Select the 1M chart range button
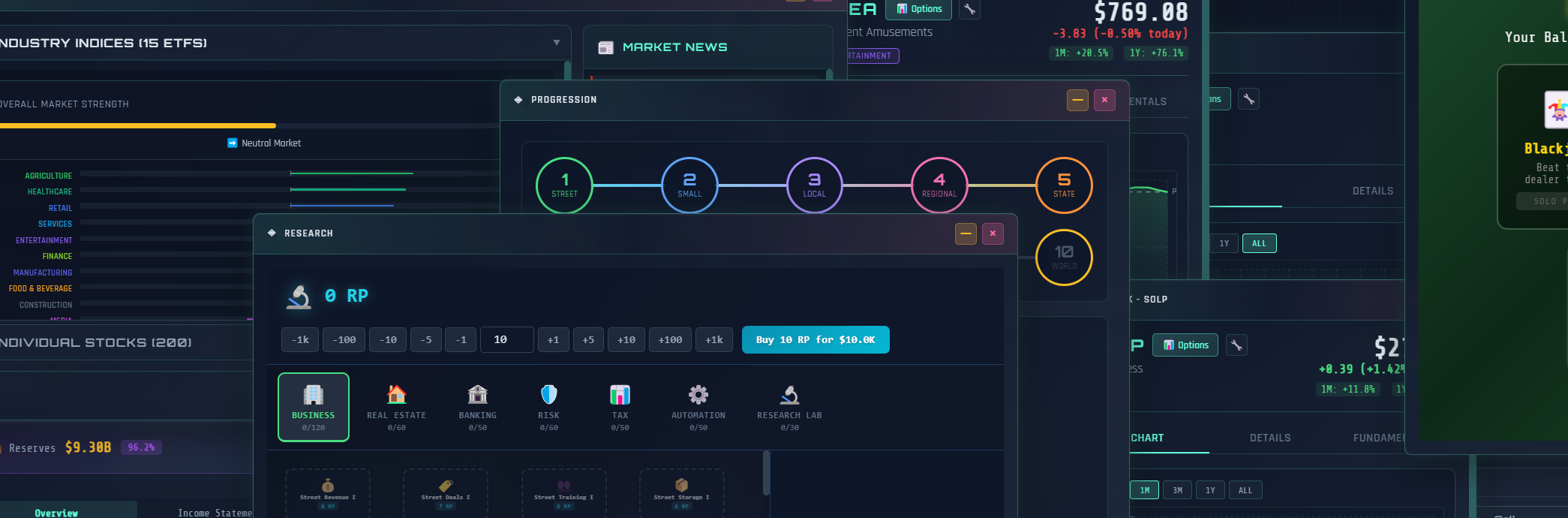This screenshot has width=1568, height=518. pos(1144,490)
